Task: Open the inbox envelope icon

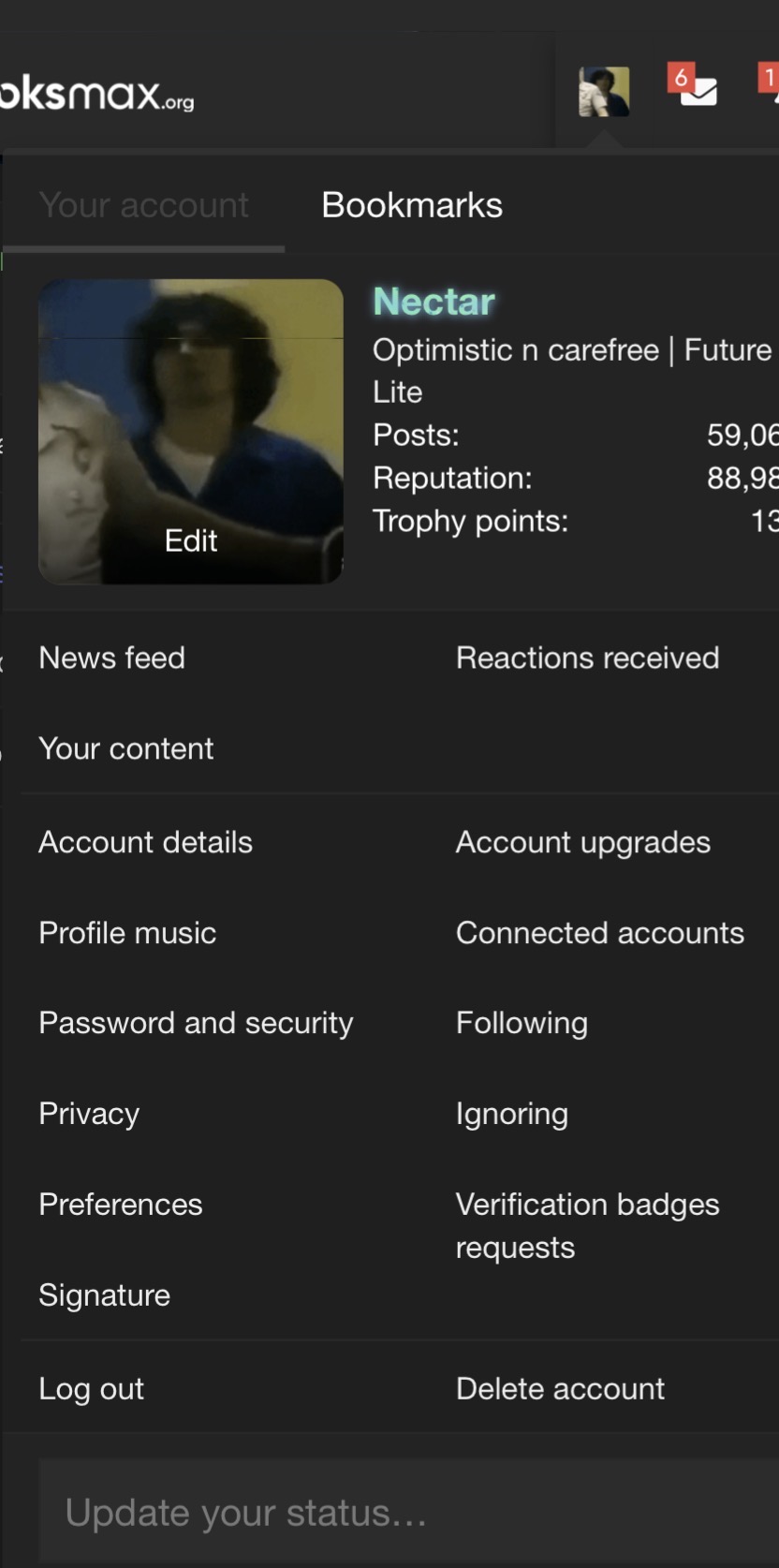Action: pyautogui.click(x=698, y=92)
